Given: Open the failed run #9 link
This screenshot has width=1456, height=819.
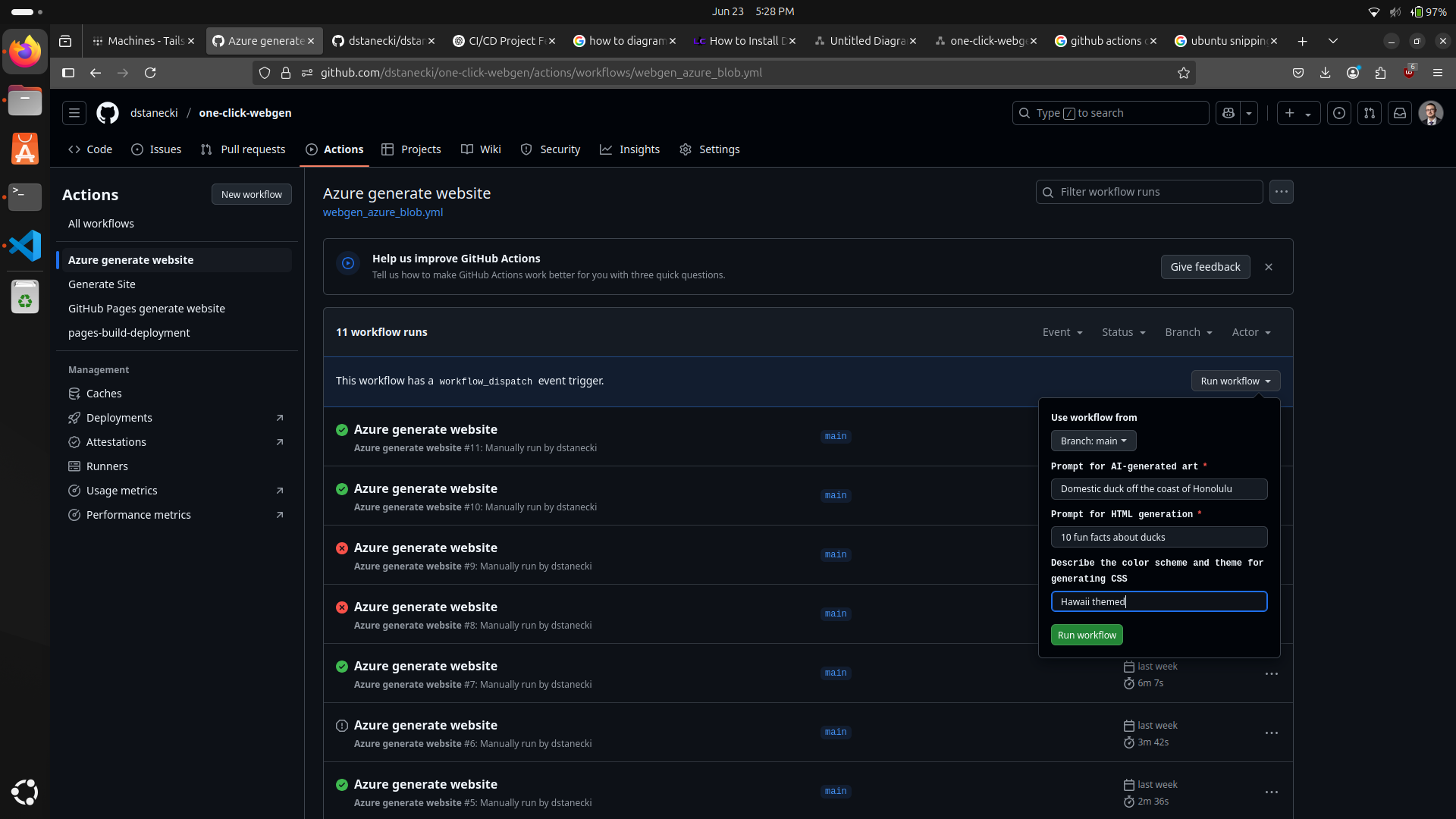Looking at the screenshot, I should (x=425, y=548).
